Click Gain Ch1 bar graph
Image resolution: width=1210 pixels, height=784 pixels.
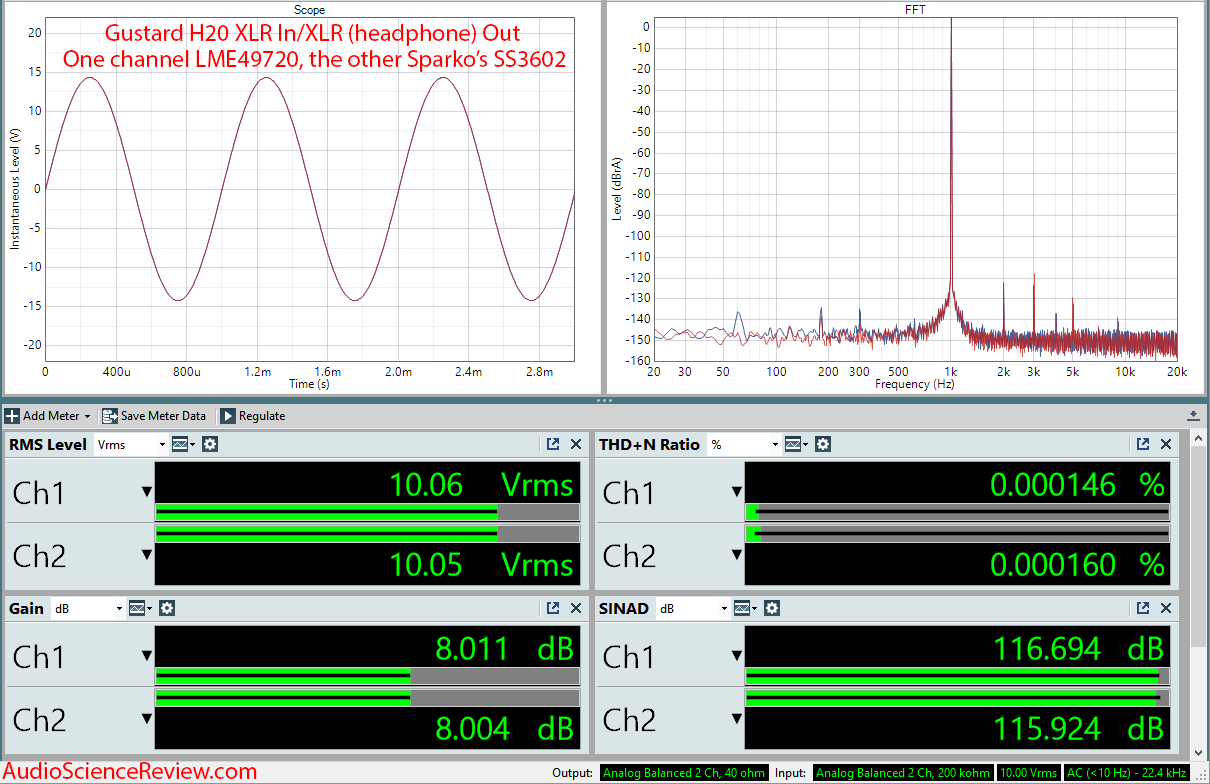pos(367,676)
